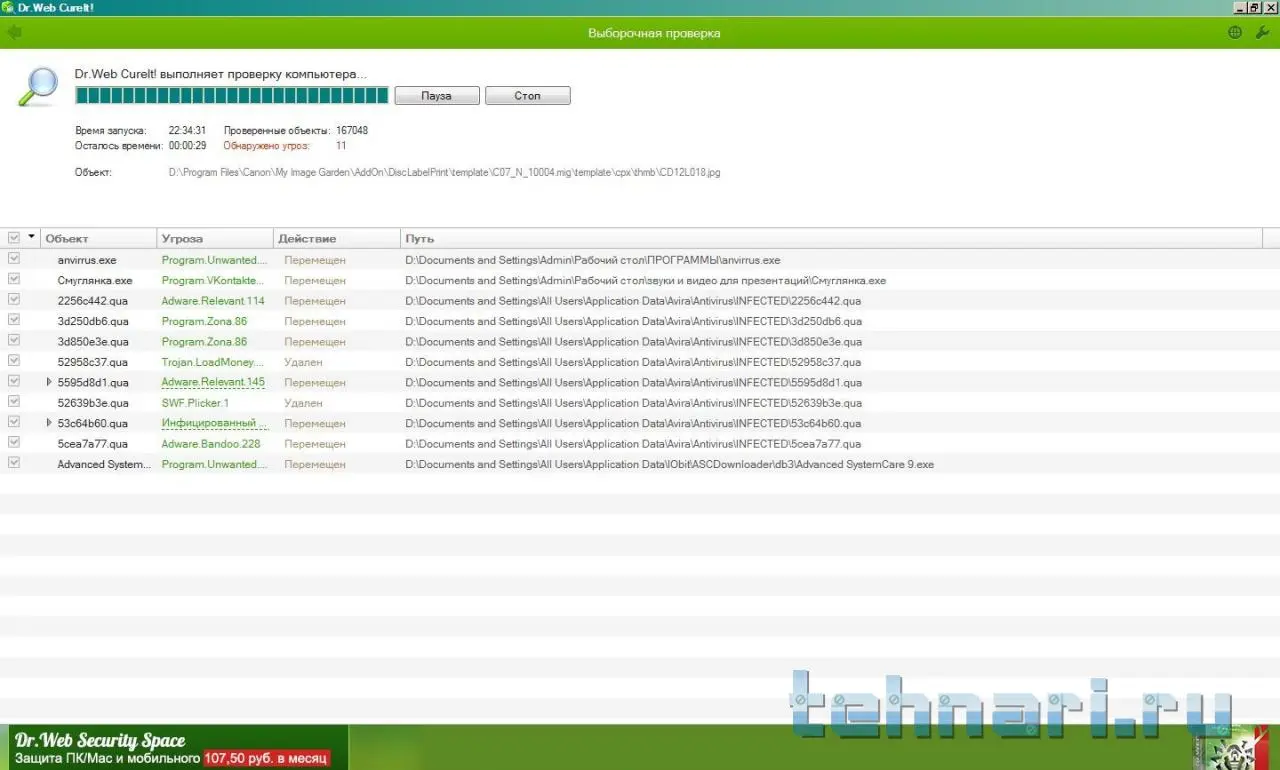Open the selection dropdown arrow beside the header checkbox
1280x770 pixels.
[32, 237]
